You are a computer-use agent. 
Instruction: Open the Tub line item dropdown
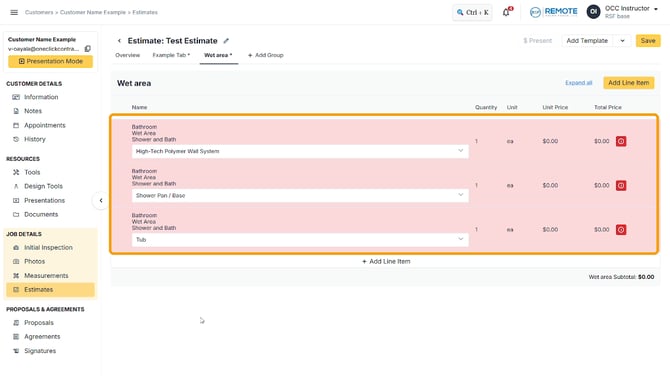pyautogui.click(x=300, y=240)
